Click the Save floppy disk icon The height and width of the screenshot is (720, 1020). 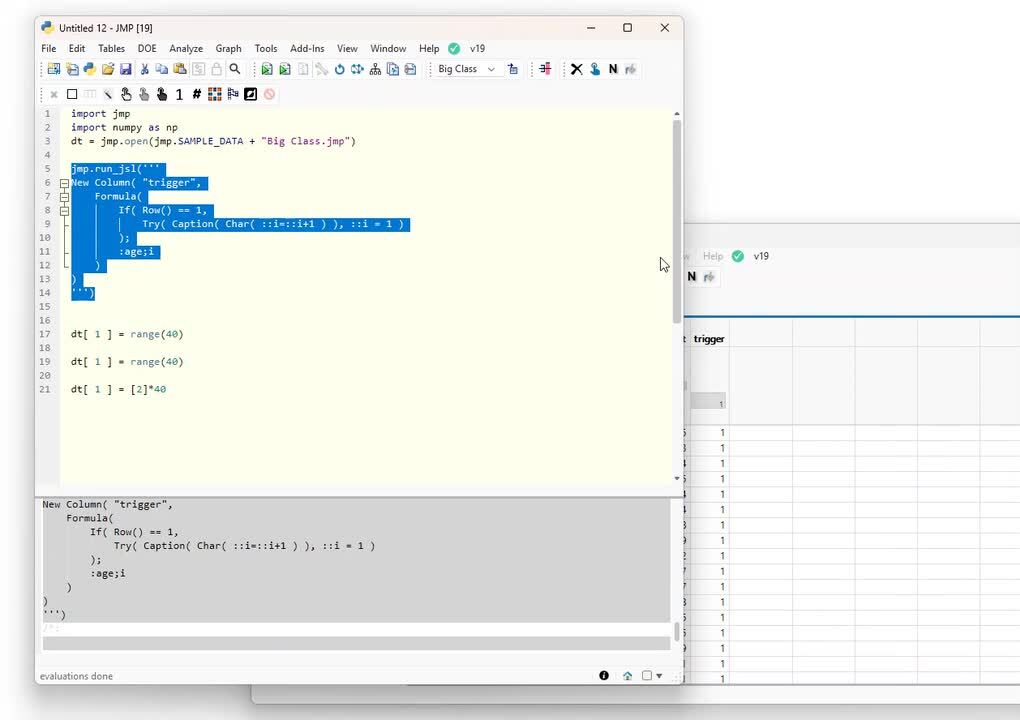(125, 69)
